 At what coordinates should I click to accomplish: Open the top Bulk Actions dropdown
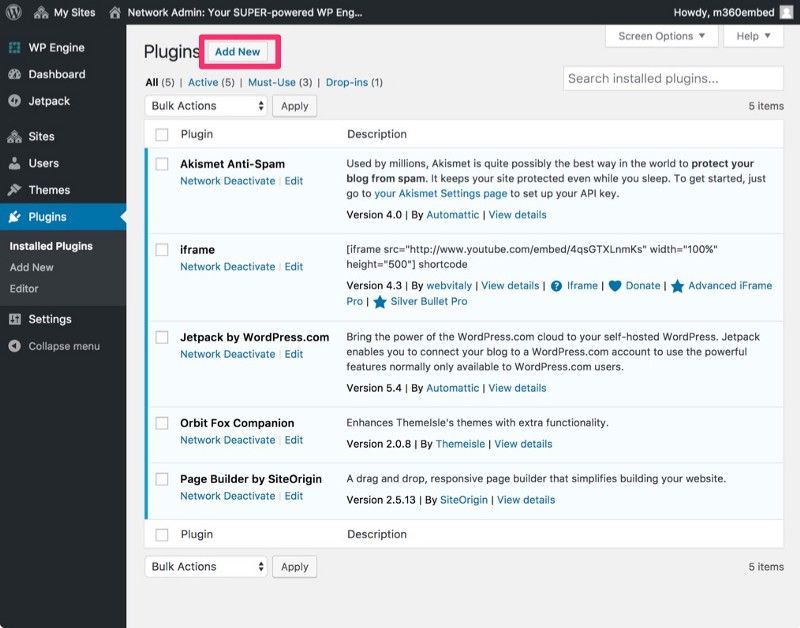click(x=206, y=106)
